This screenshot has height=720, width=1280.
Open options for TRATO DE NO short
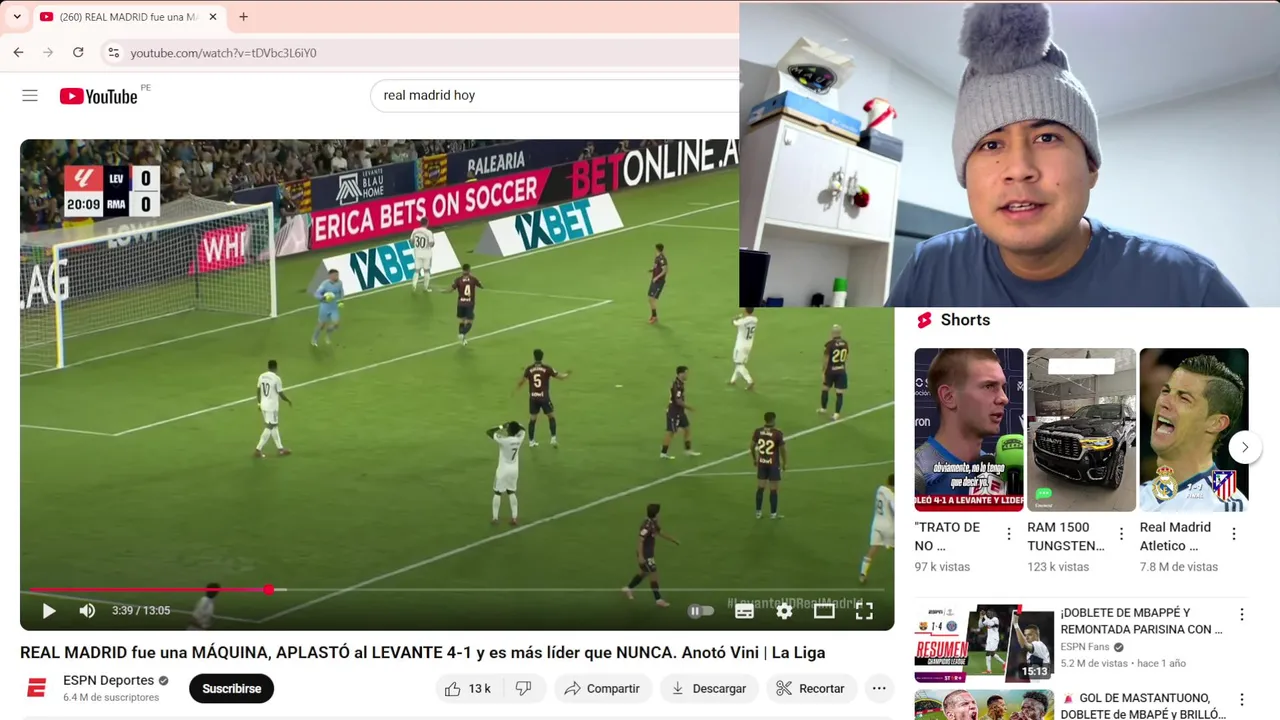coord(1008,534)
